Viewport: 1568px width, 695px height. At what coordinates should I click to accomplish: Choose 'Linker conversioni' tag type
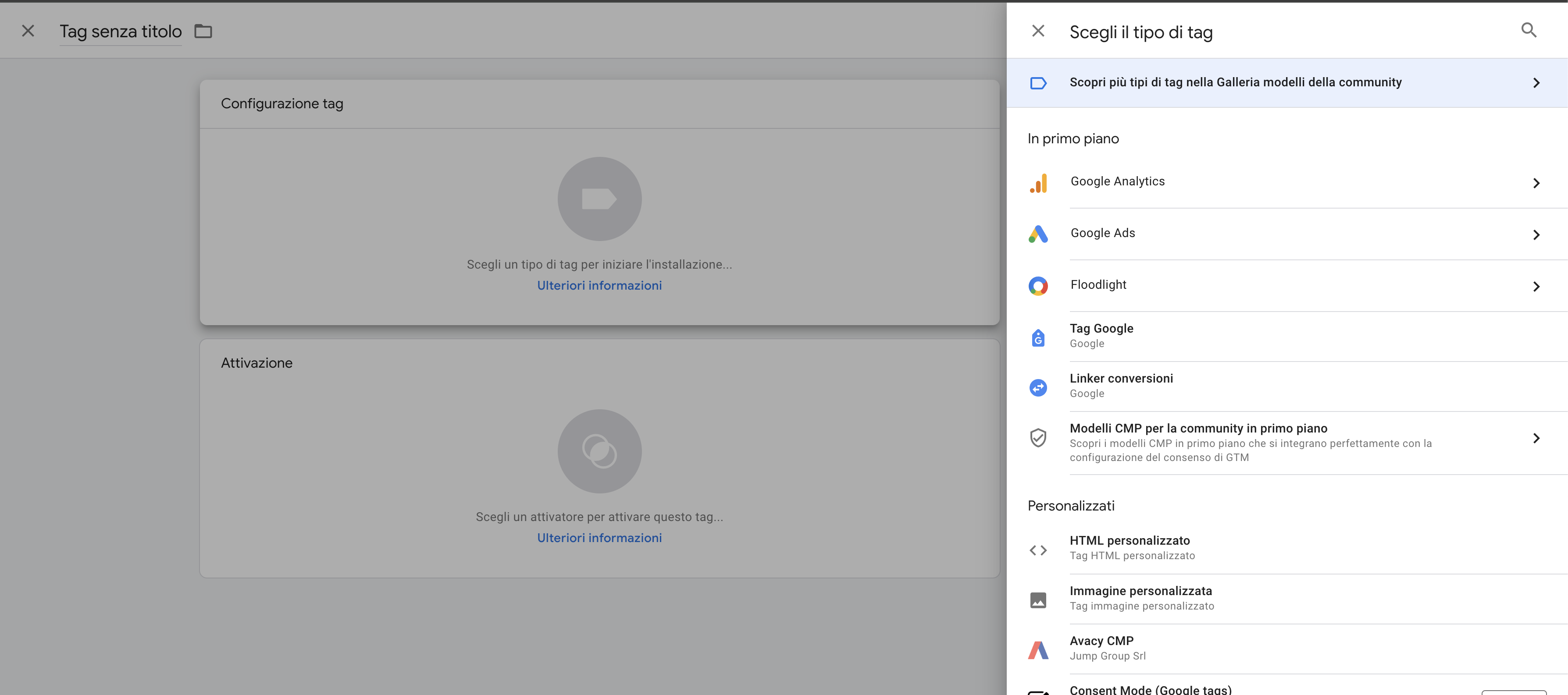coord(1287,387)
